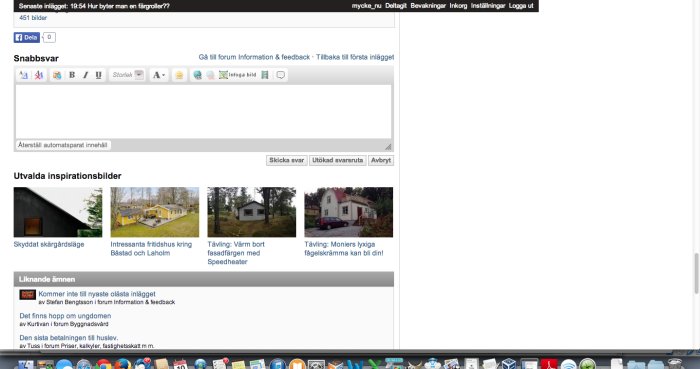Open the yellow fritidshus thumbnail image
700x369 pixels.
(x=155, y=212)
